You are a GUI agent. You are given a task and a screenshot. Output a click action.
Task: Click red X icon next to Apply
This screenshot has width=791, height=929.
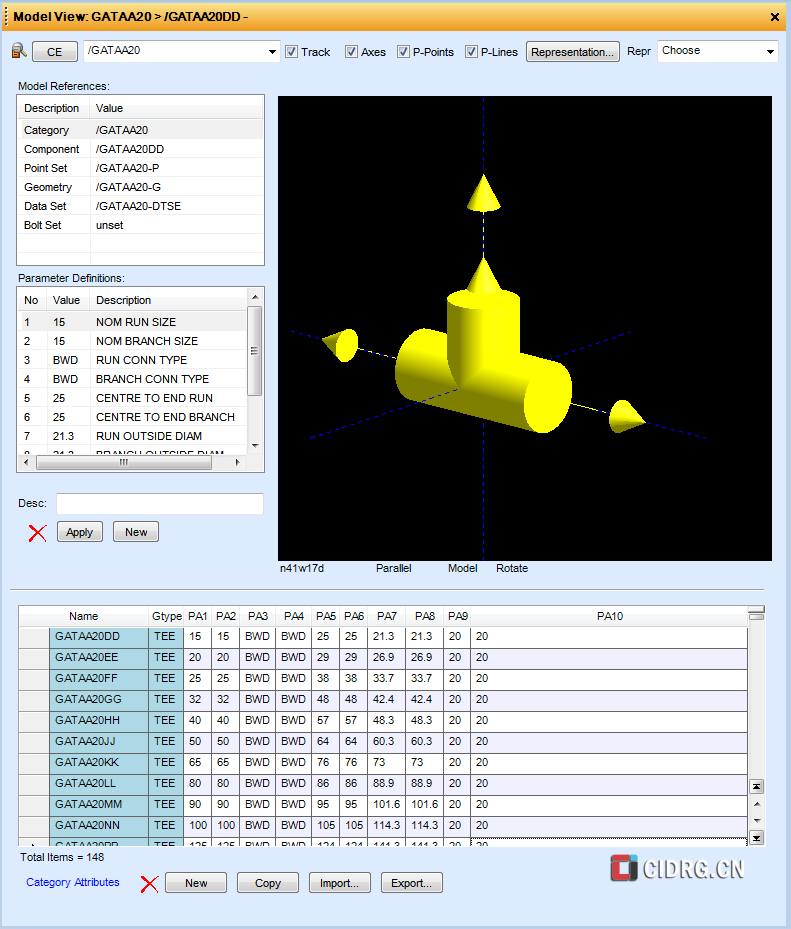click(37, 533)
